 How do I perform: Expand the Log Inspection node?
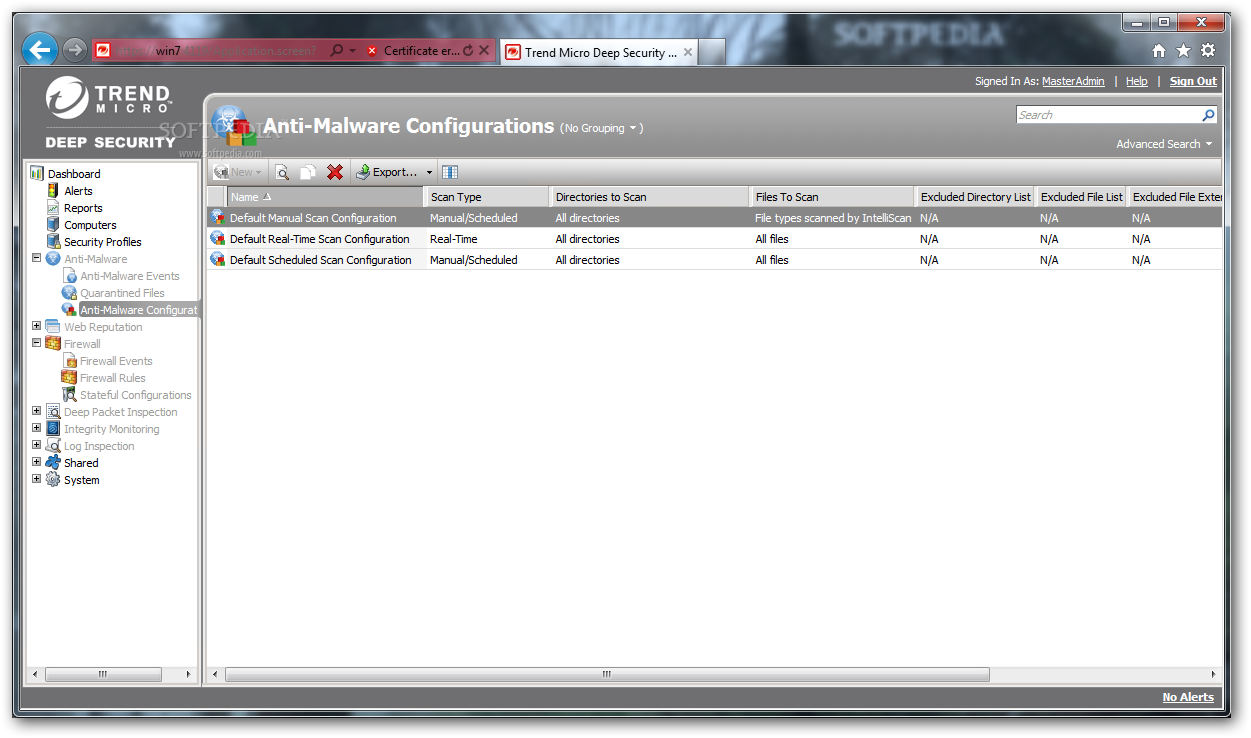(37, 444)
